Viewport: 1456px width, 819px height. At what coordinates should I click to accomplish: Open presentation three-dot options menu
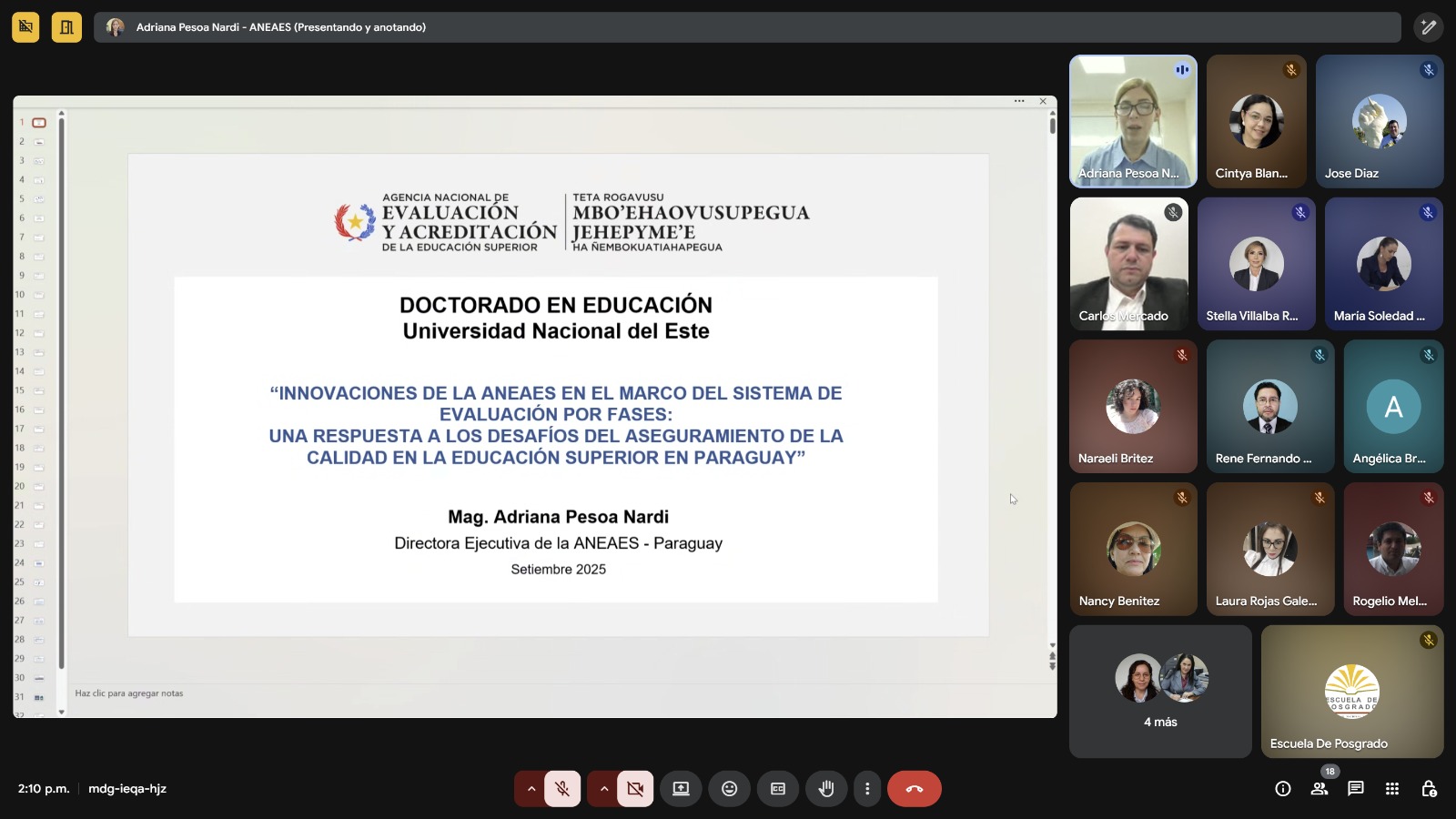pos(1019,101)
